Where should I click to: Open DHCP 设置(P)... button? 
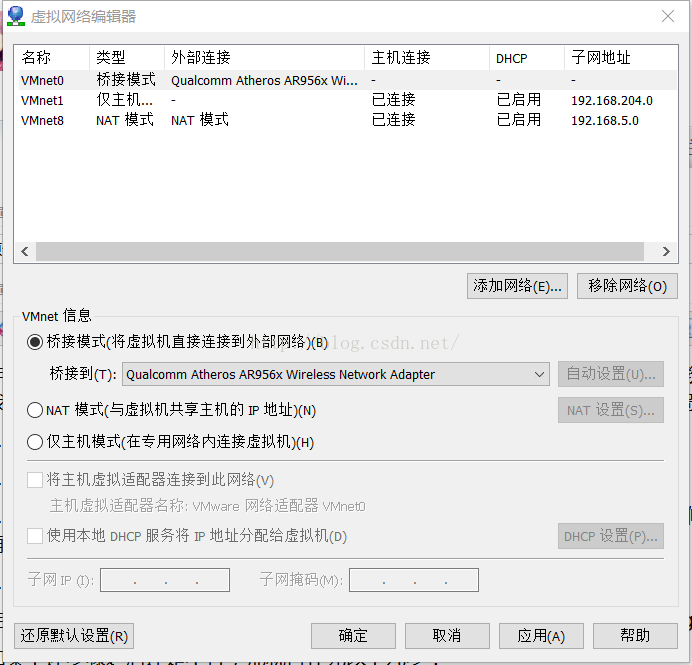(x=611, y=536)
